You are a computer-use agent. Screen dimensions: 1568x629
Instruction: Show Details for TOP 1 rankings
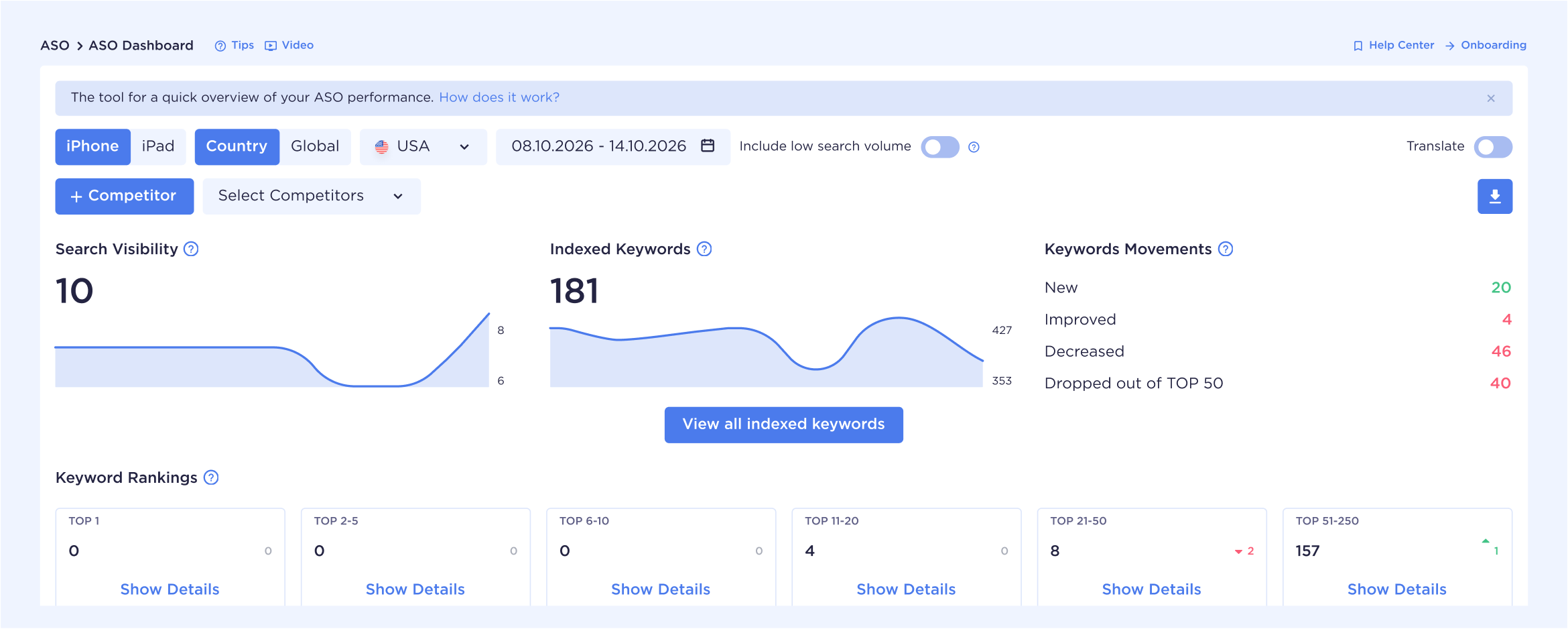click(x=170, y=589)
